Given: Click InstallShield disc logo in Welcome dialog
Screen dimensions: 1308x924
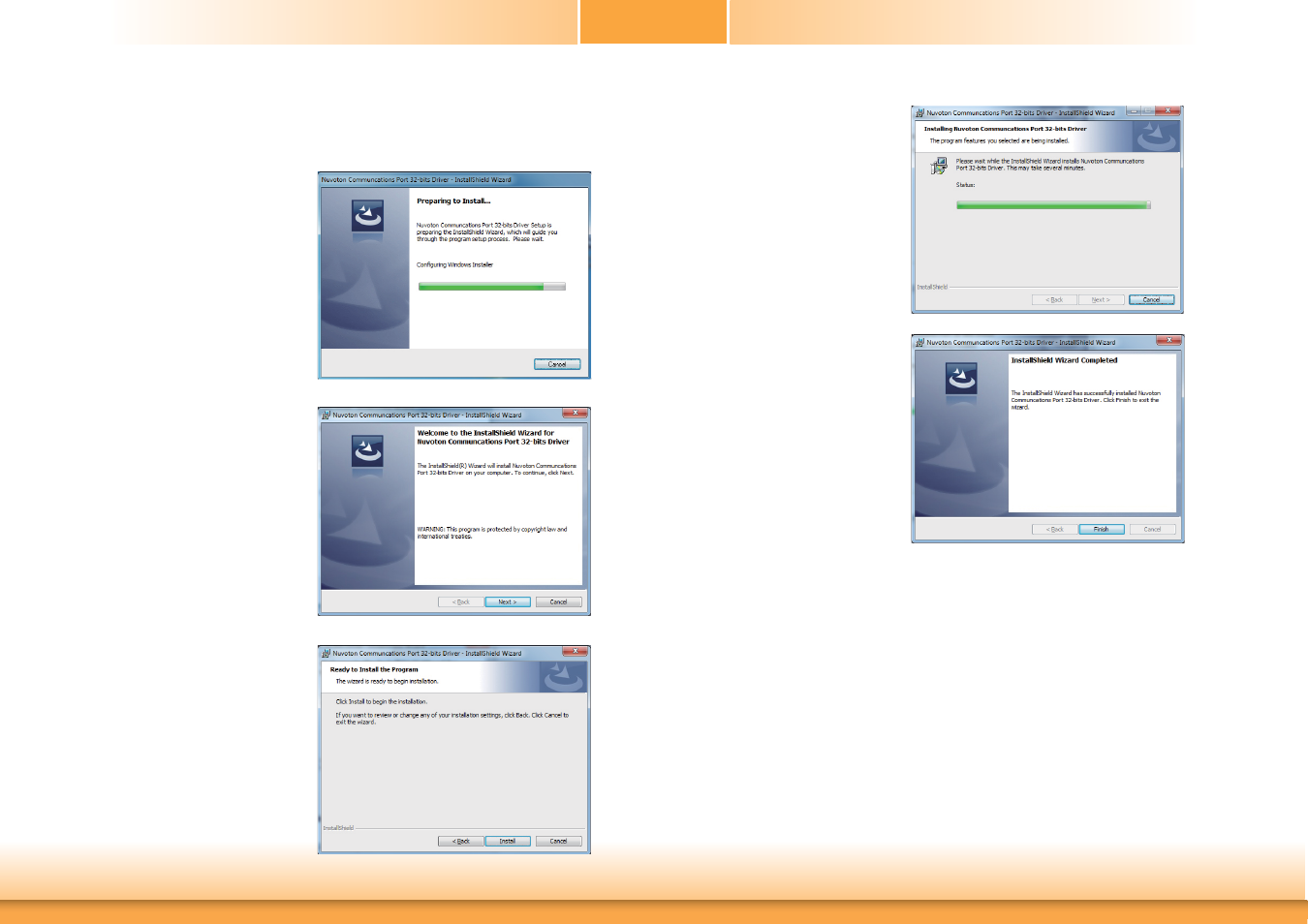Looking at the screenshot, I should pyautogui.click(x=367, y=451).
